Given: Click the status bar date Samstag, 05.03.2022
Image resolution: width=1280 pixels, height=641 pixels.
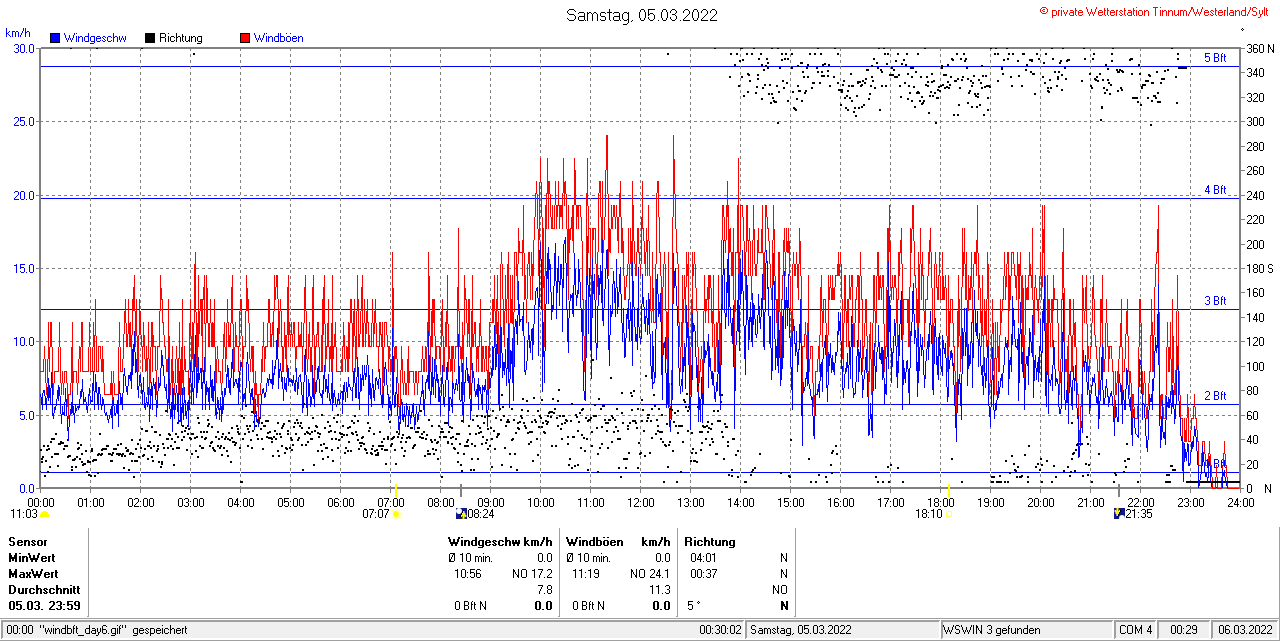Looking at the screenshot, I should (801, 630).
